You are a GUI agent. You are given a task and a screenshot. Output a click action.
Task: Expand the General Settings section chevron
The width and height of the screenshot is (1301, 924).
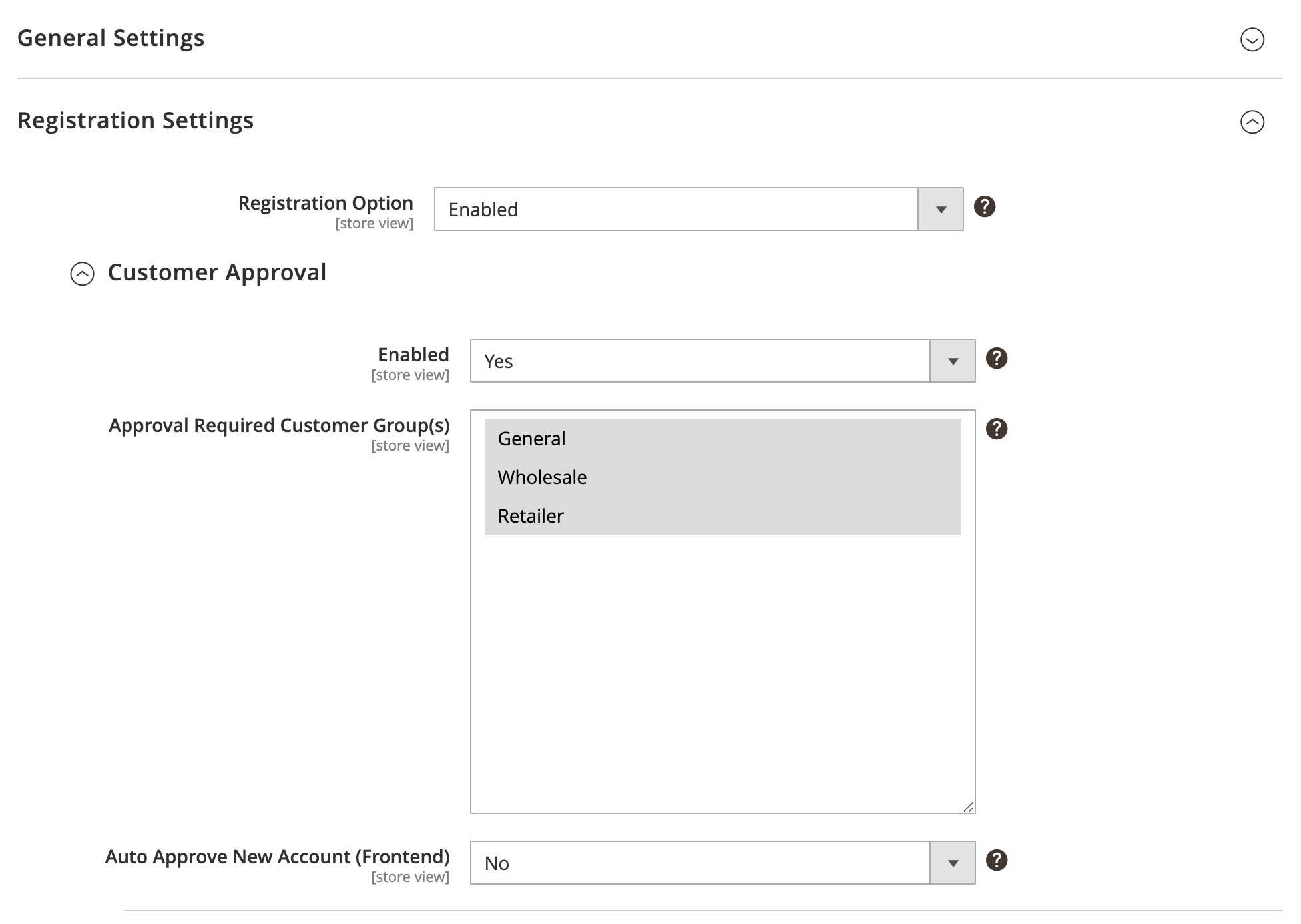pos(1252,39)
